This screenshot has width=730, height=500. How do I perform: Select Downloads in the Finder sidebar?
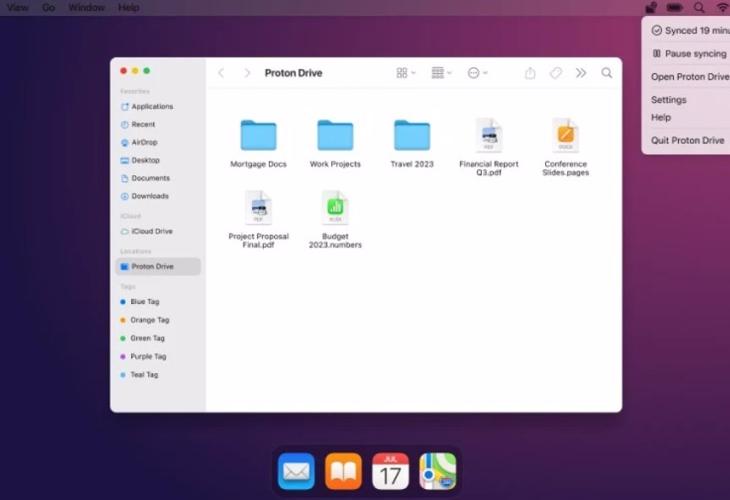tap(149, 196)
